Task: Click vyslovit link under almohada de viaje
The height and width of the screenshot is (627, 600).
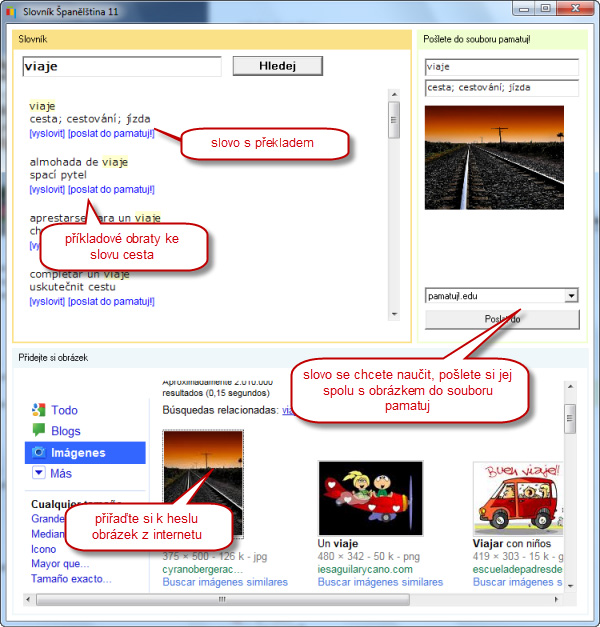Action: 47,190
